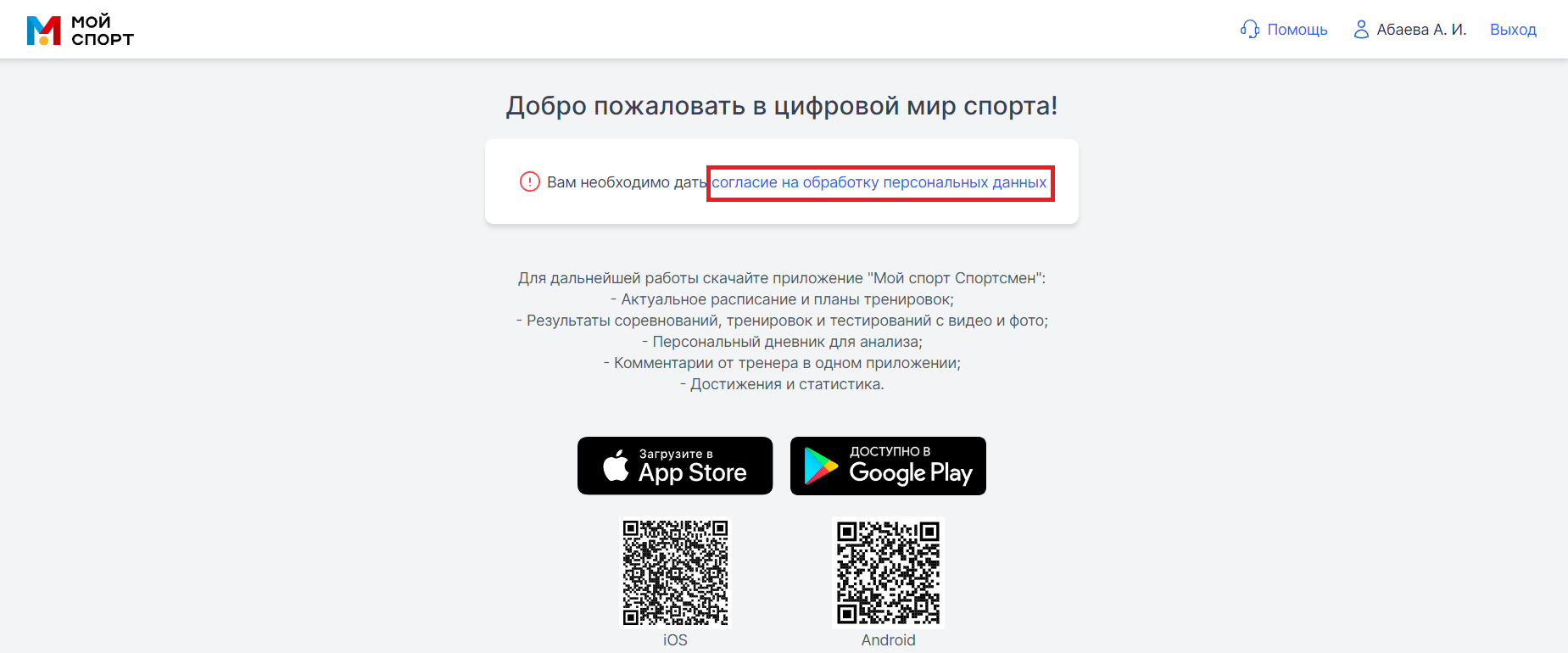Click the Google Play triangle logo

pos(820,466)
